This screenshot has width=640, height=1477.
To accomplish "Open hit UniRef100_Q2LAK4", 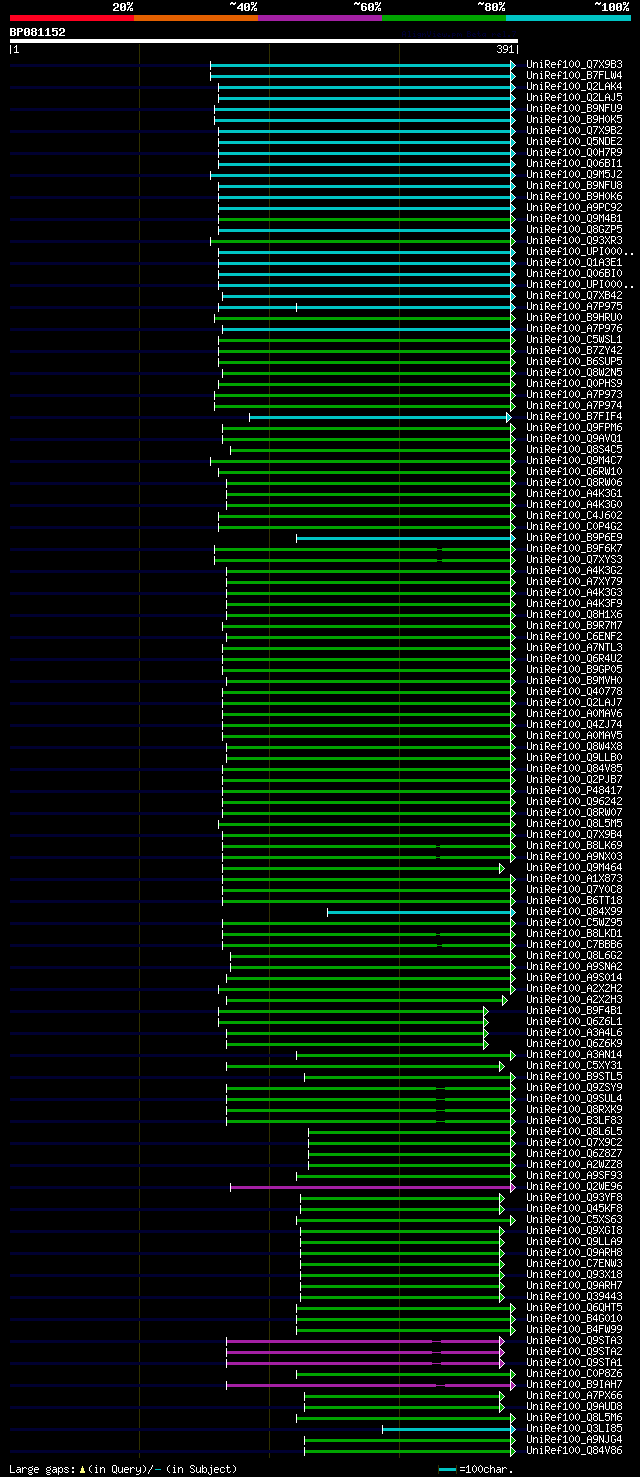I will 574,86.
